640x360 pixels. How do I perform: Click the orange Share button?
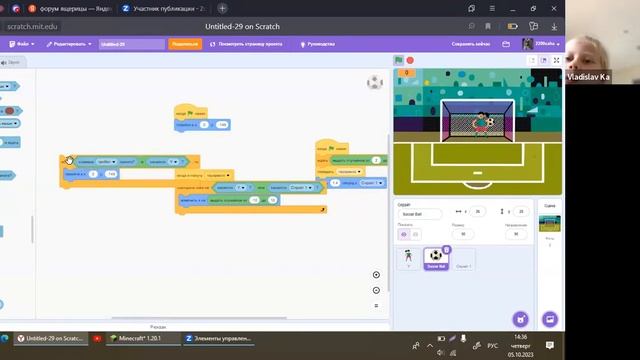(185, 44)
